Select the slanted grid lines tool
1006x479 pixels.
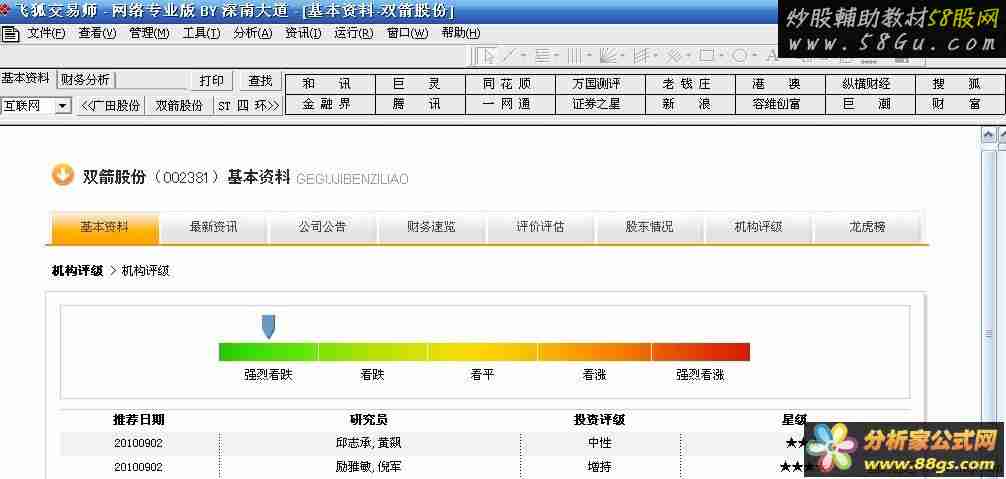pyautogui.click(x=640, y=56)
